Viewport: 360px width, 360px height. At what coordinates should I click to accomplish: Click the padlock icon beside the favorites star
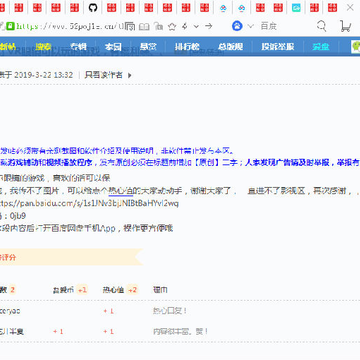159,26
